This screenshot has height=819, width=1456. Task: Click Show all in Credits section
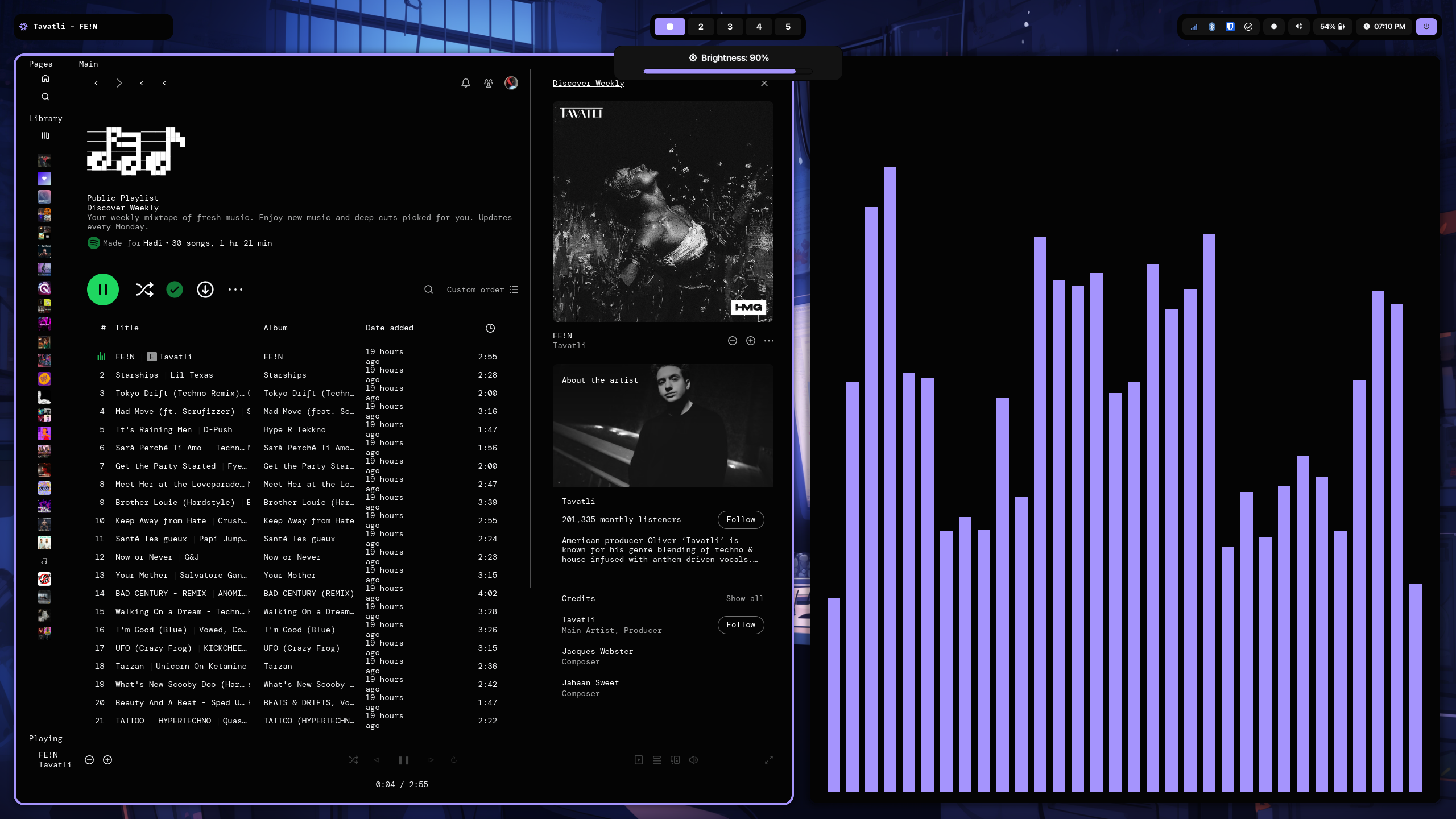(x=744, y=598)
